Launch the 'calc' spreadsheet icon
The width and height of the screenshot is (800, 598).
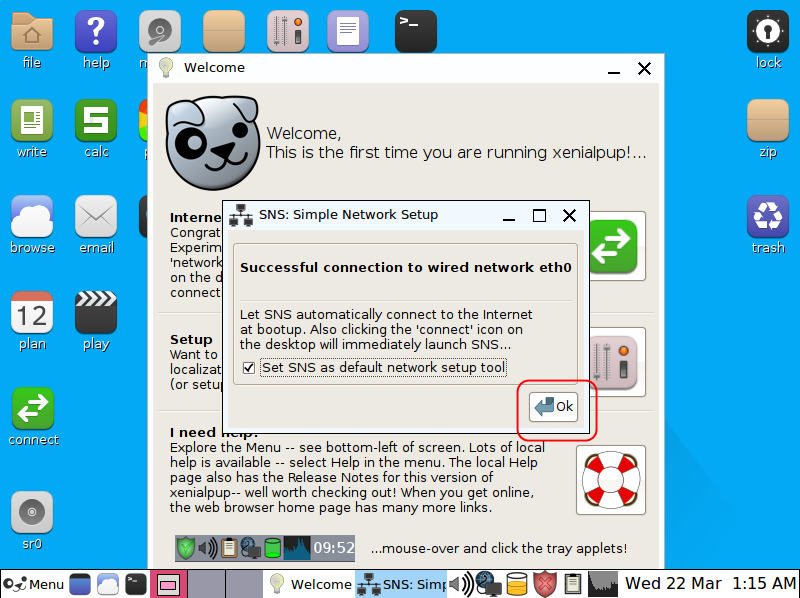96,121
